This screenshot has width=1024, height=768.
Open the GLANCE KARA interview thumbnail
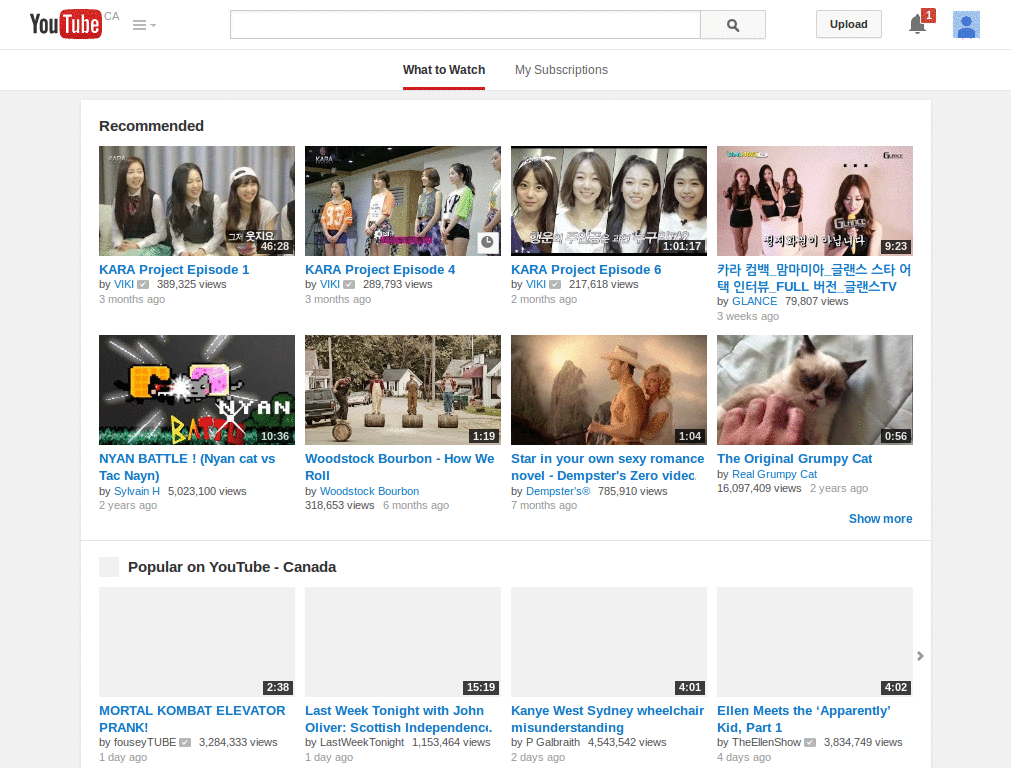click(x=814, y=201)
